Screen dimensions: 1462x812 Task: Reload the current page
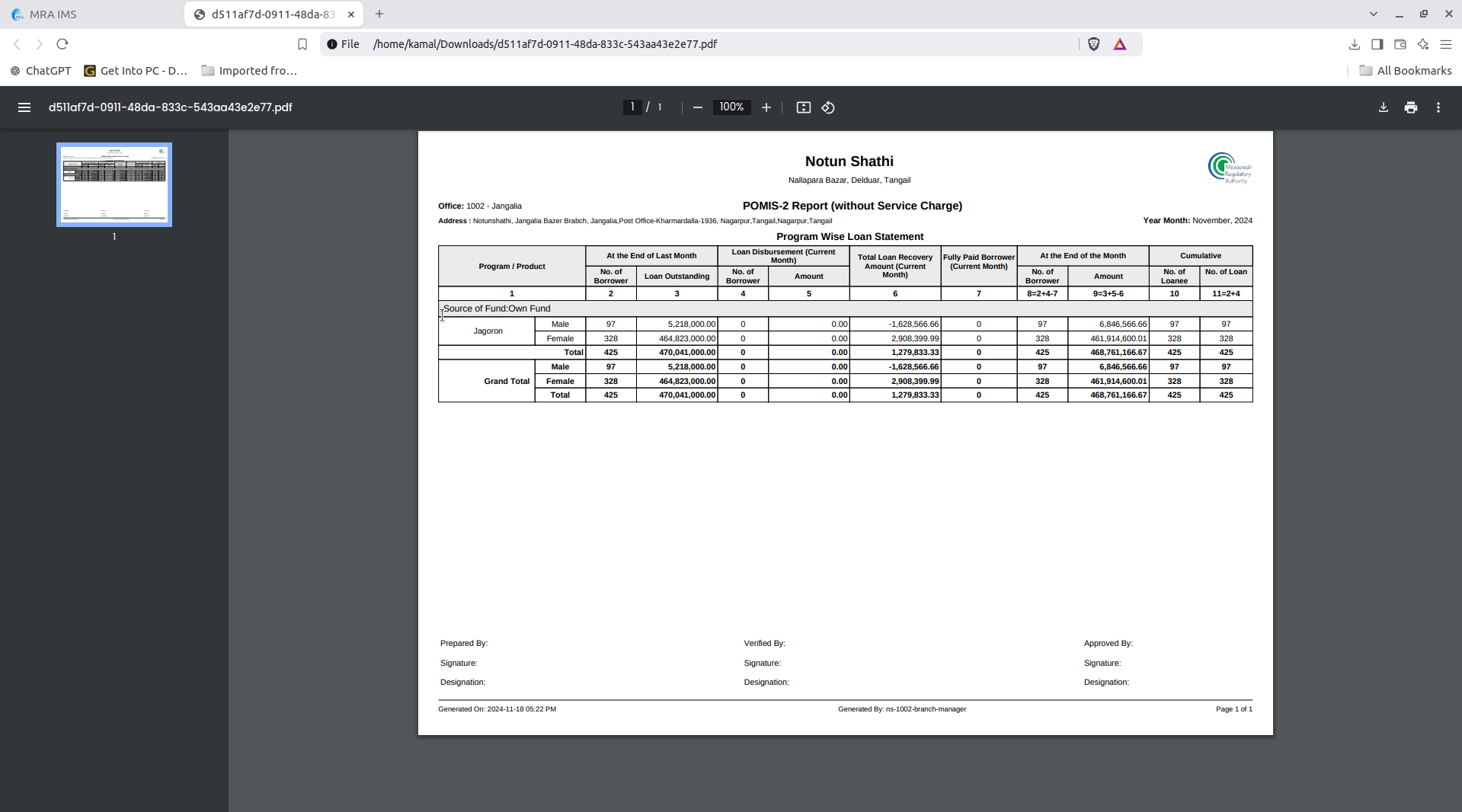[x=62, y=44]
